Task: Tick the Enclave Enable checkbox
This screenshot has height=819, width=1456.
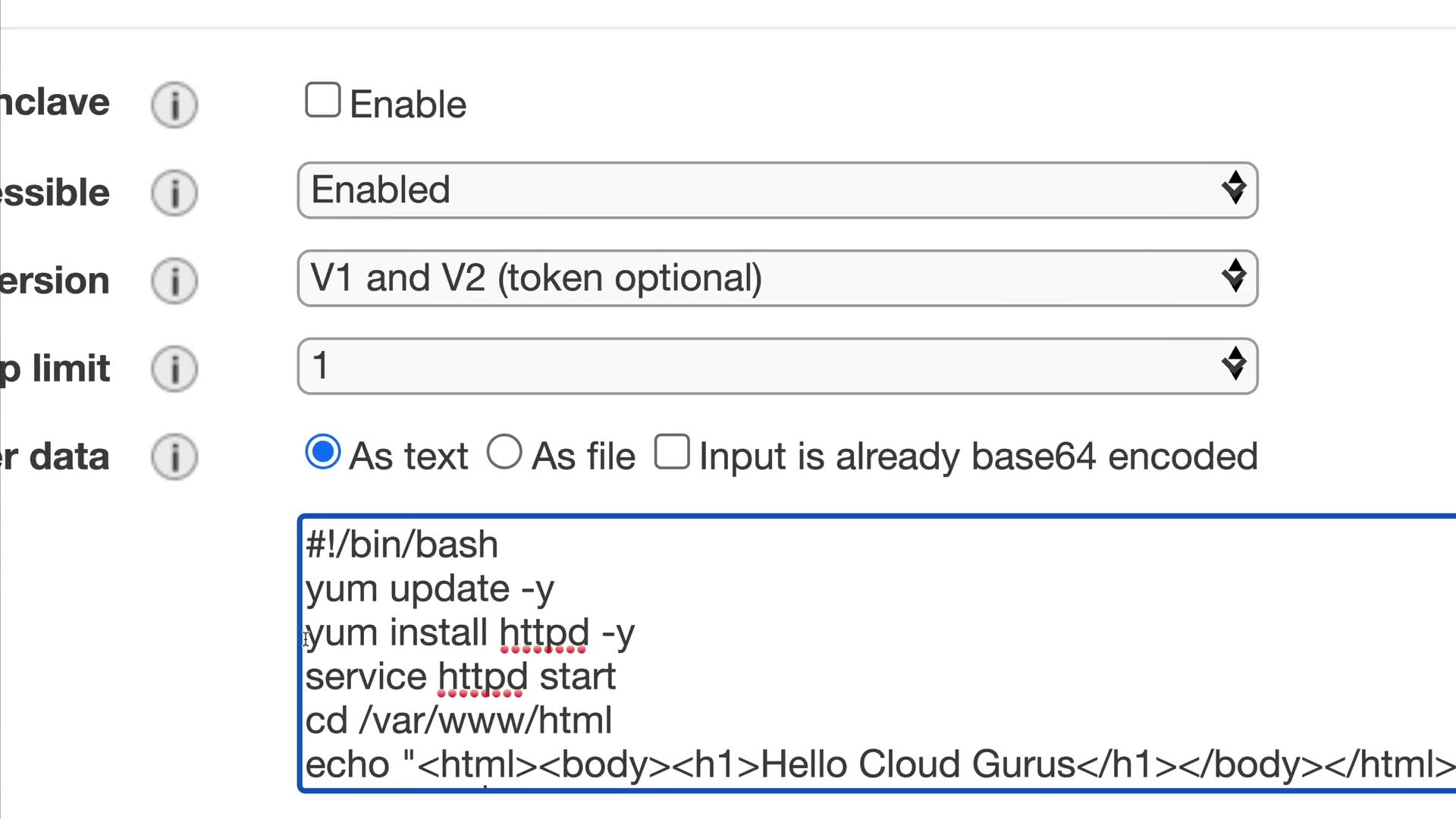Action: (322, 100)
